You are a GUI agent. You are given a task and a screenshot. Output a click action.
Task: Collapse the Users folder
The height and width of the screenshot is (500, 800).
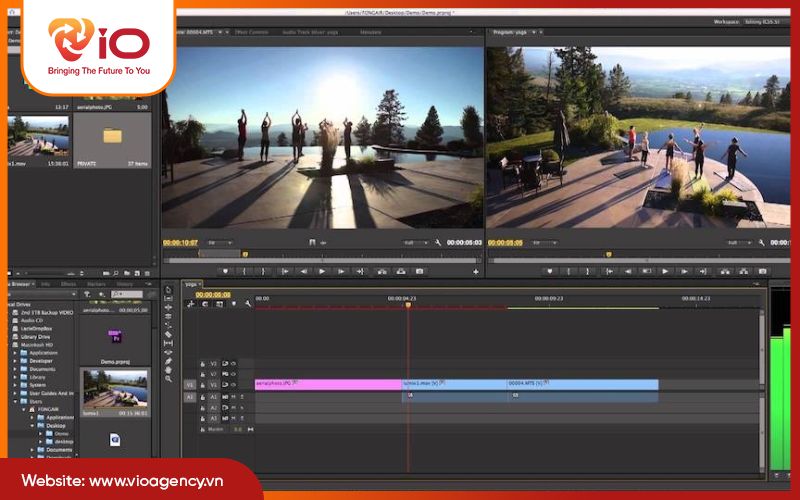[x=15, y=402]
